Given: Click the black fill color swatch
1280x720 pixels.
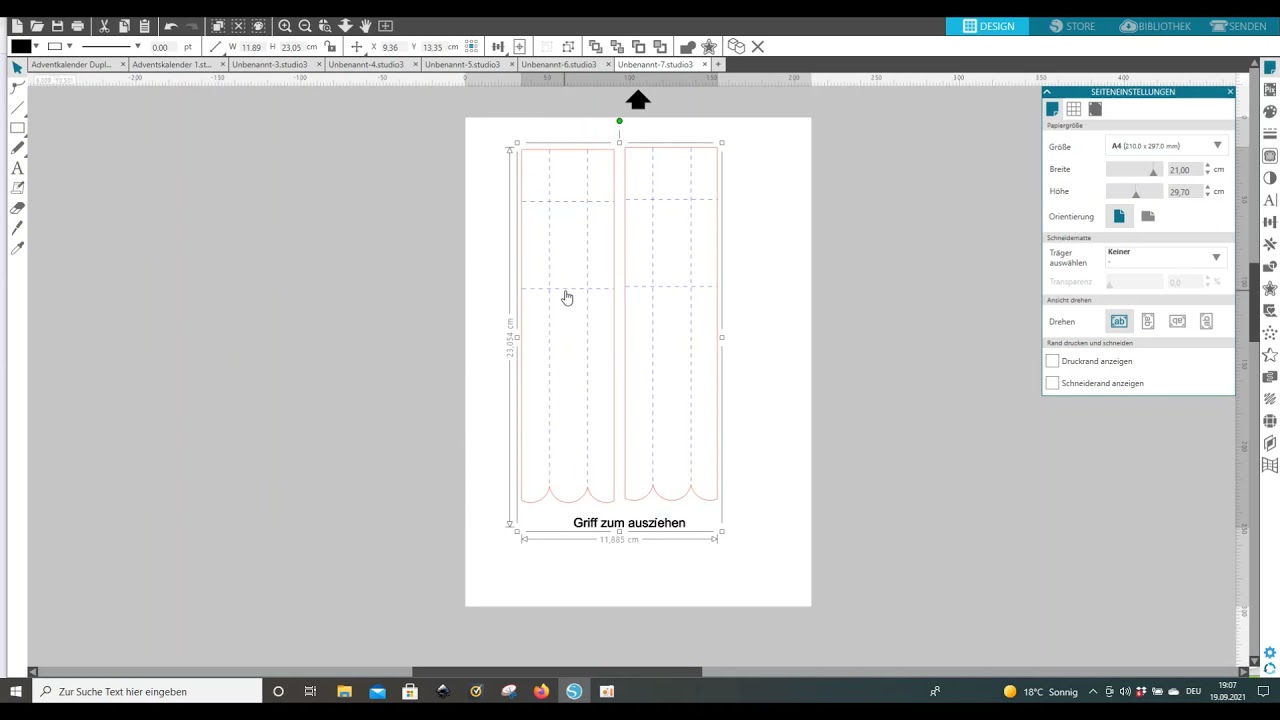Looking at the screenshot, I should (21, 47).
